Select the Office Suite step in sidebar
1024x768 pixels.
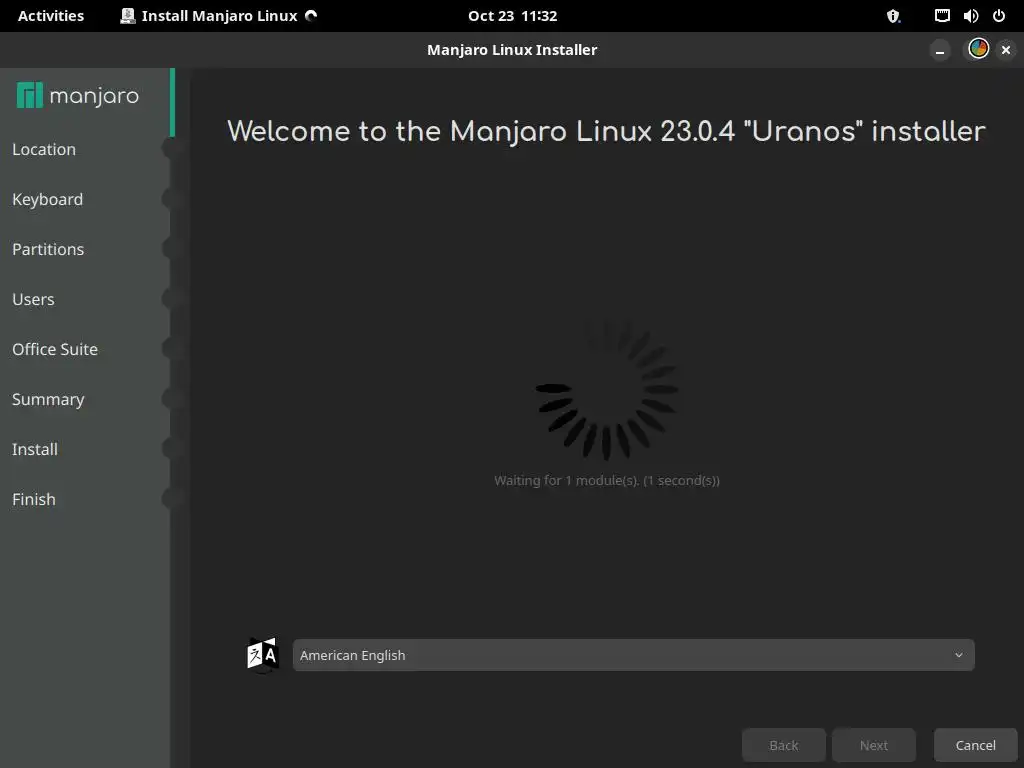point(55,349)
